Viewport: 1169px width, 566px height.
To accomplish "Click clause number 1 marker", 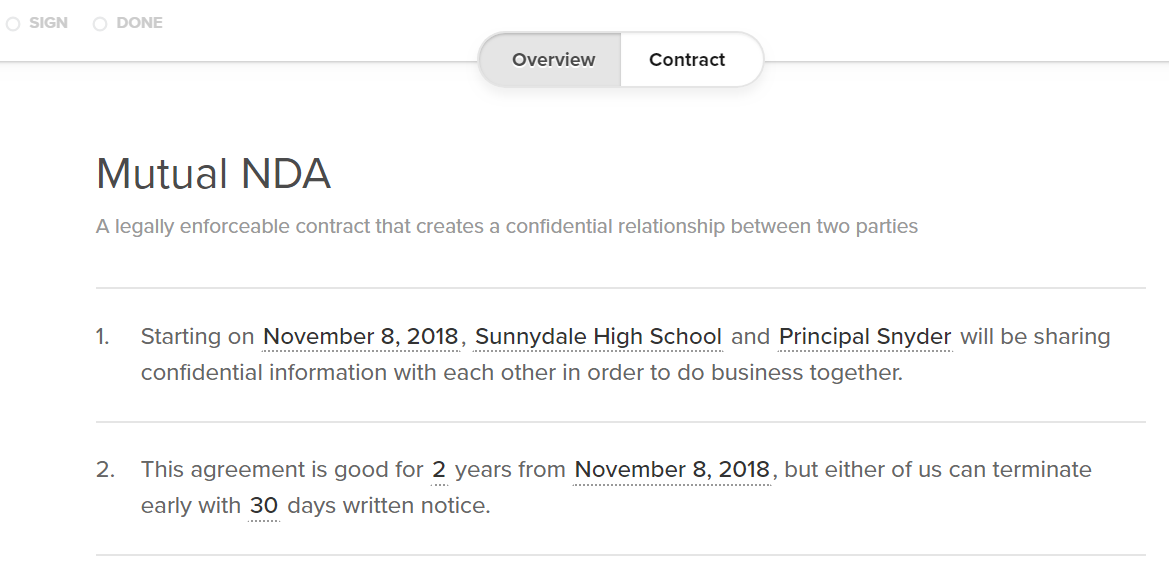I will pos(102,336).
